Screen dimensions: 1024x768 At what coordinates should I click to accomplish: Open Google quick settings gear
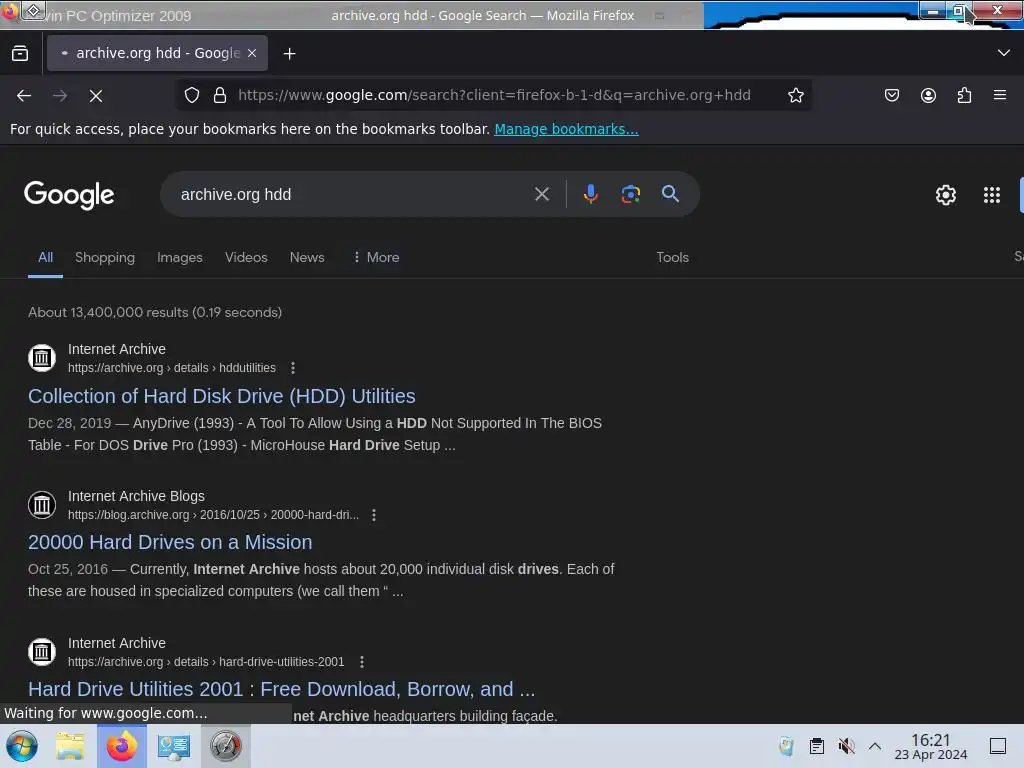(946, 195)
